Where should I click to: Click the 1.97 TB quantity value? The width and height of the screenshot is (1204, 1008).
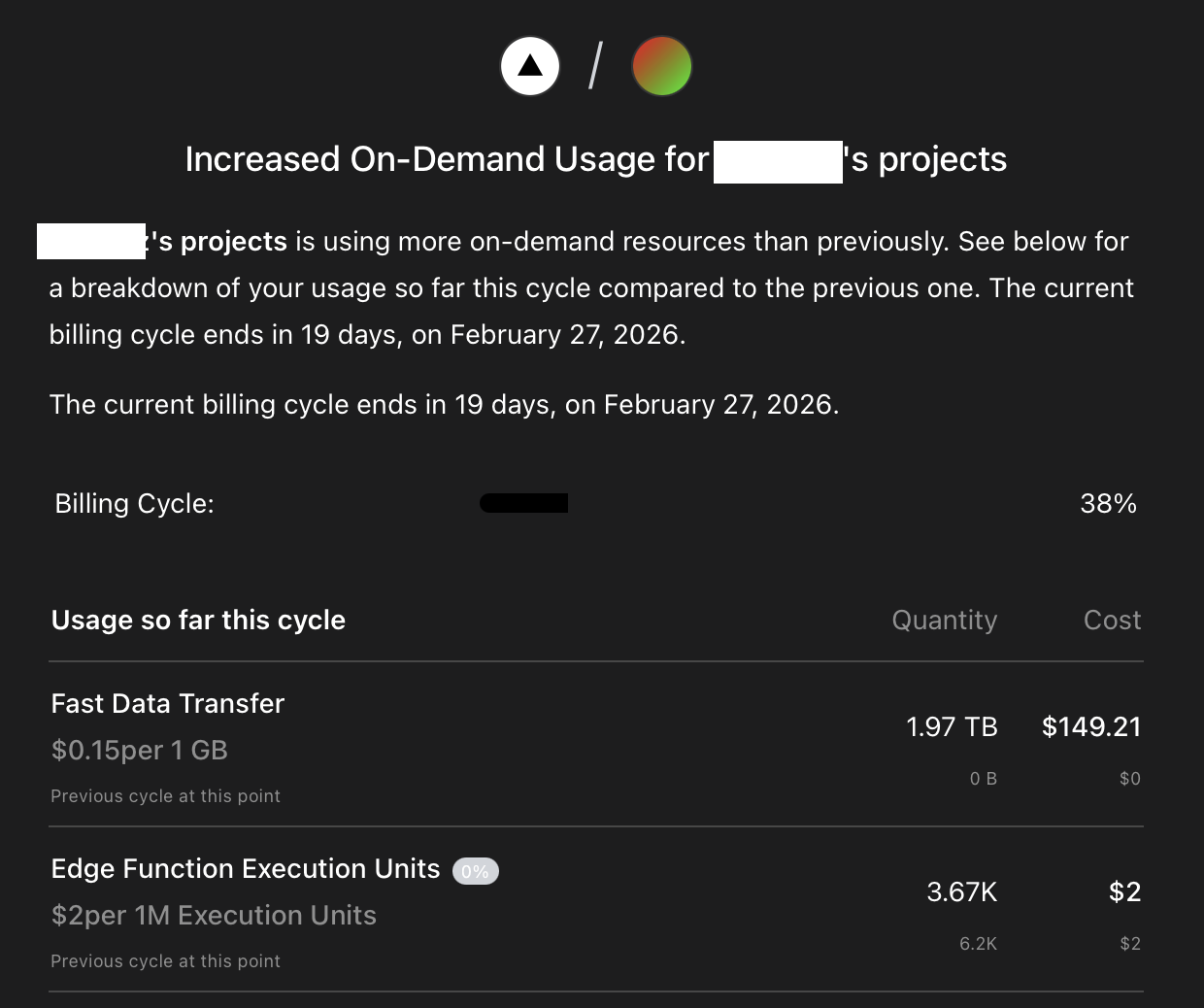coord(952,726)
